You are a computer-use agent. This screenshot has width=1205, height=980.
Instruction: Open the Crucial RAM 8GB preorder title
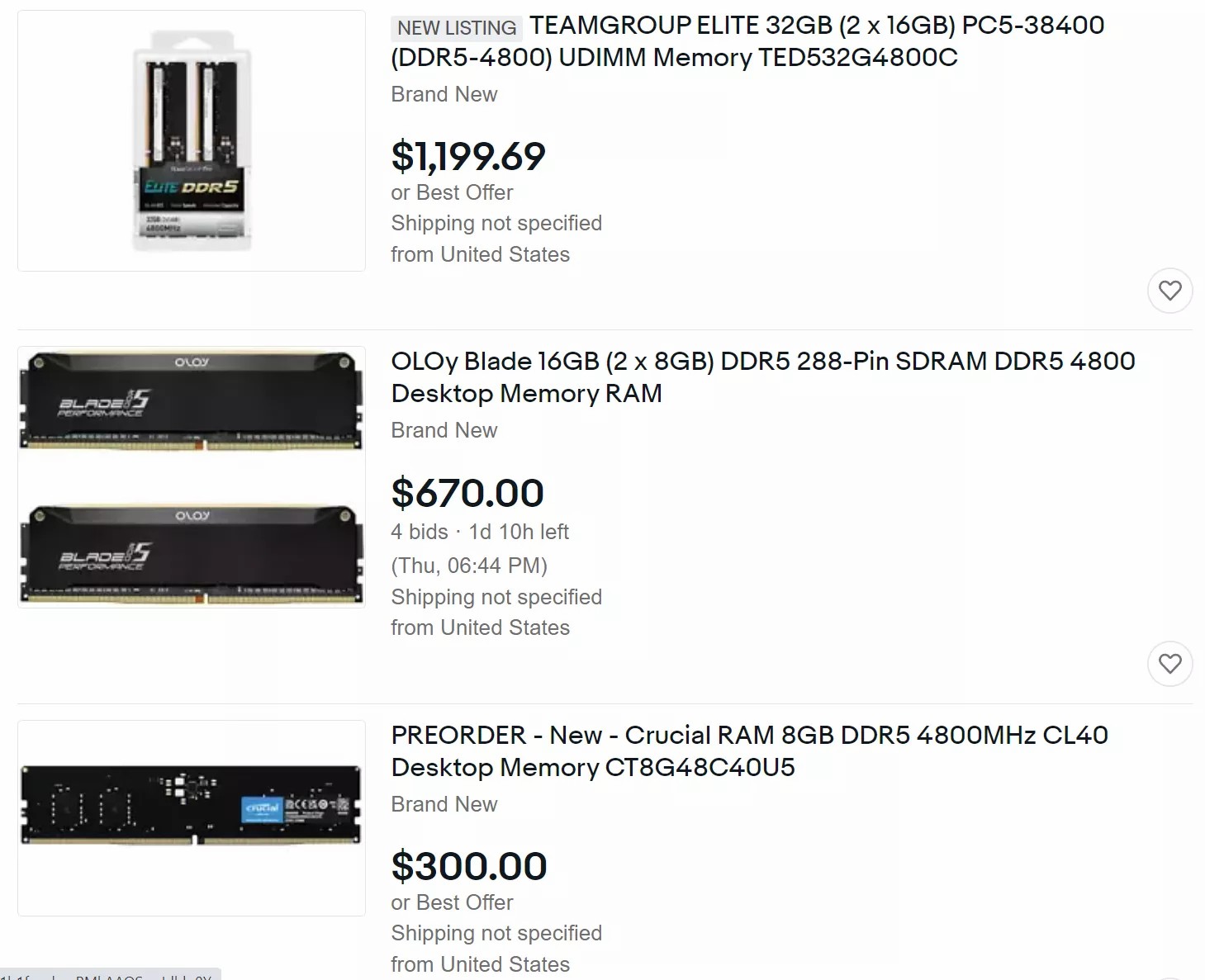point(749,750)
